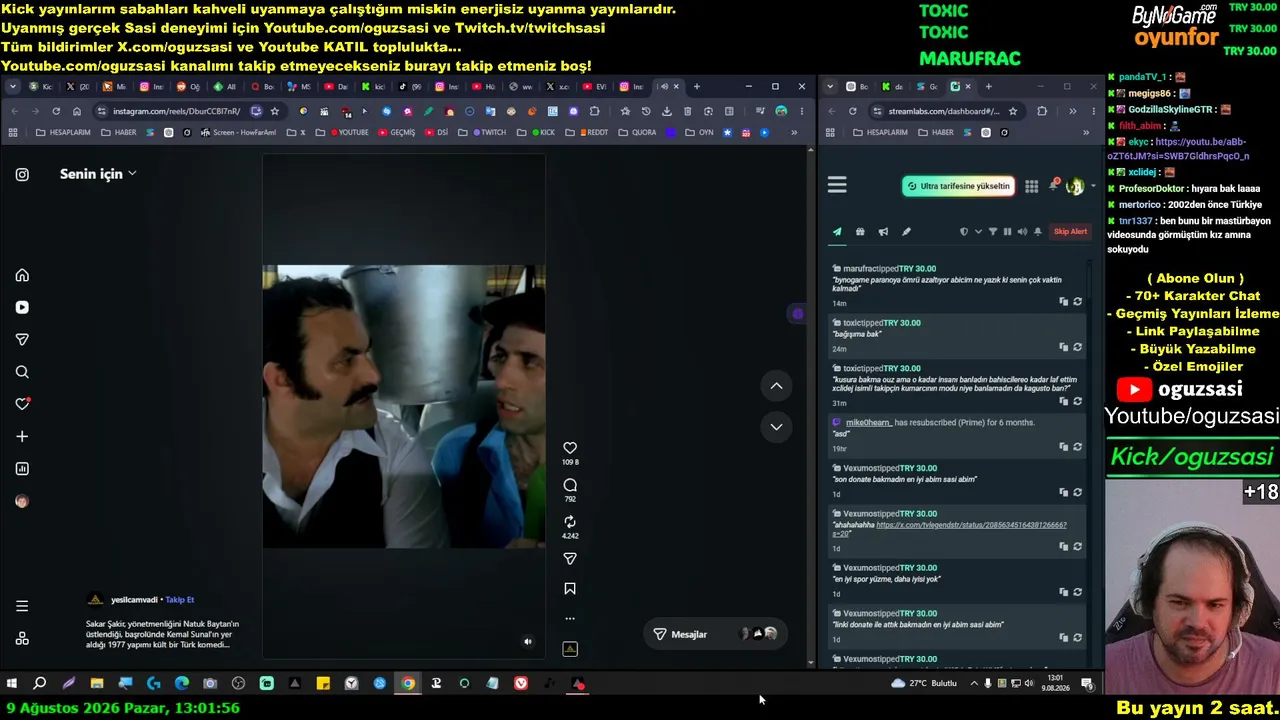This screenshot has height=720, width=1280.
Task: Create a new Instagram post
Action: click(22, 436)
